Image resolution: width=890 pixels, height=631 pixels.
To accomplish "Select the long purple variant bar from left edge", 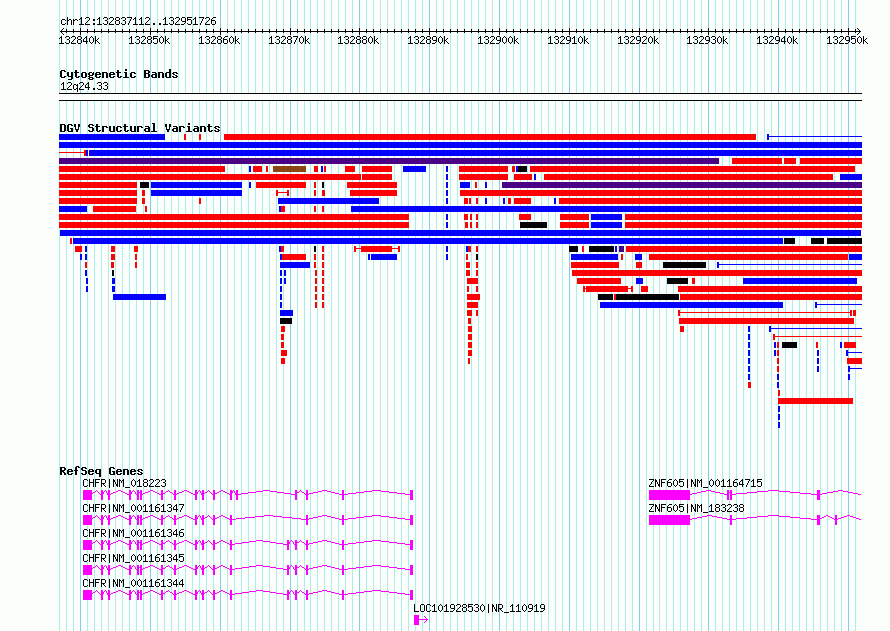I will 389,161.
